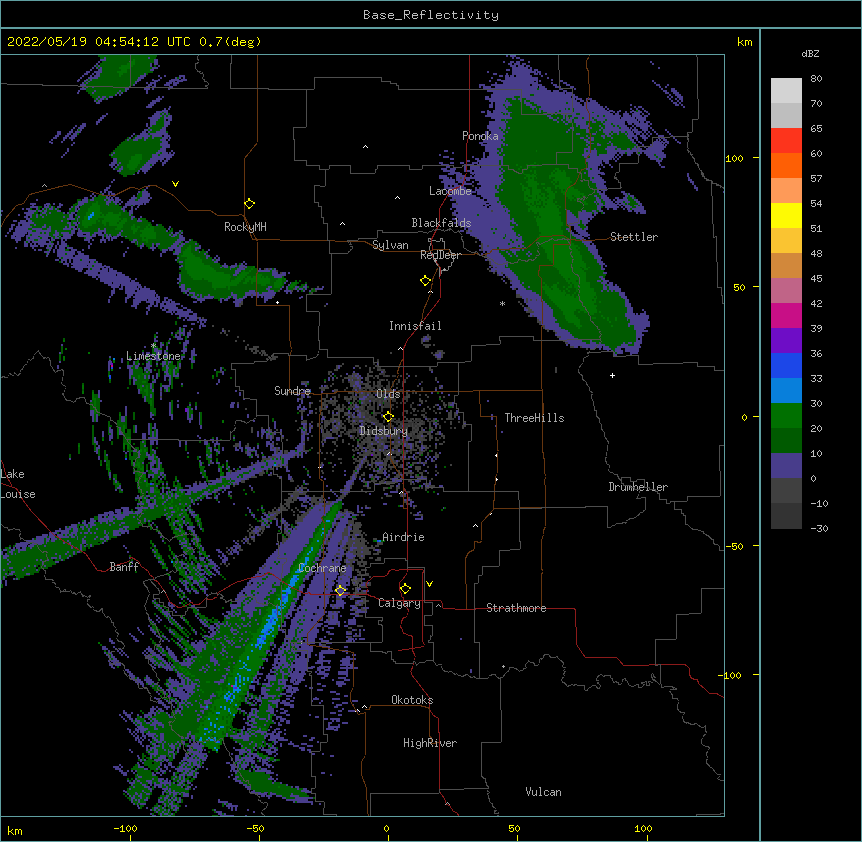
Task: Click the HighRiver town label
Action: [430, 743]
